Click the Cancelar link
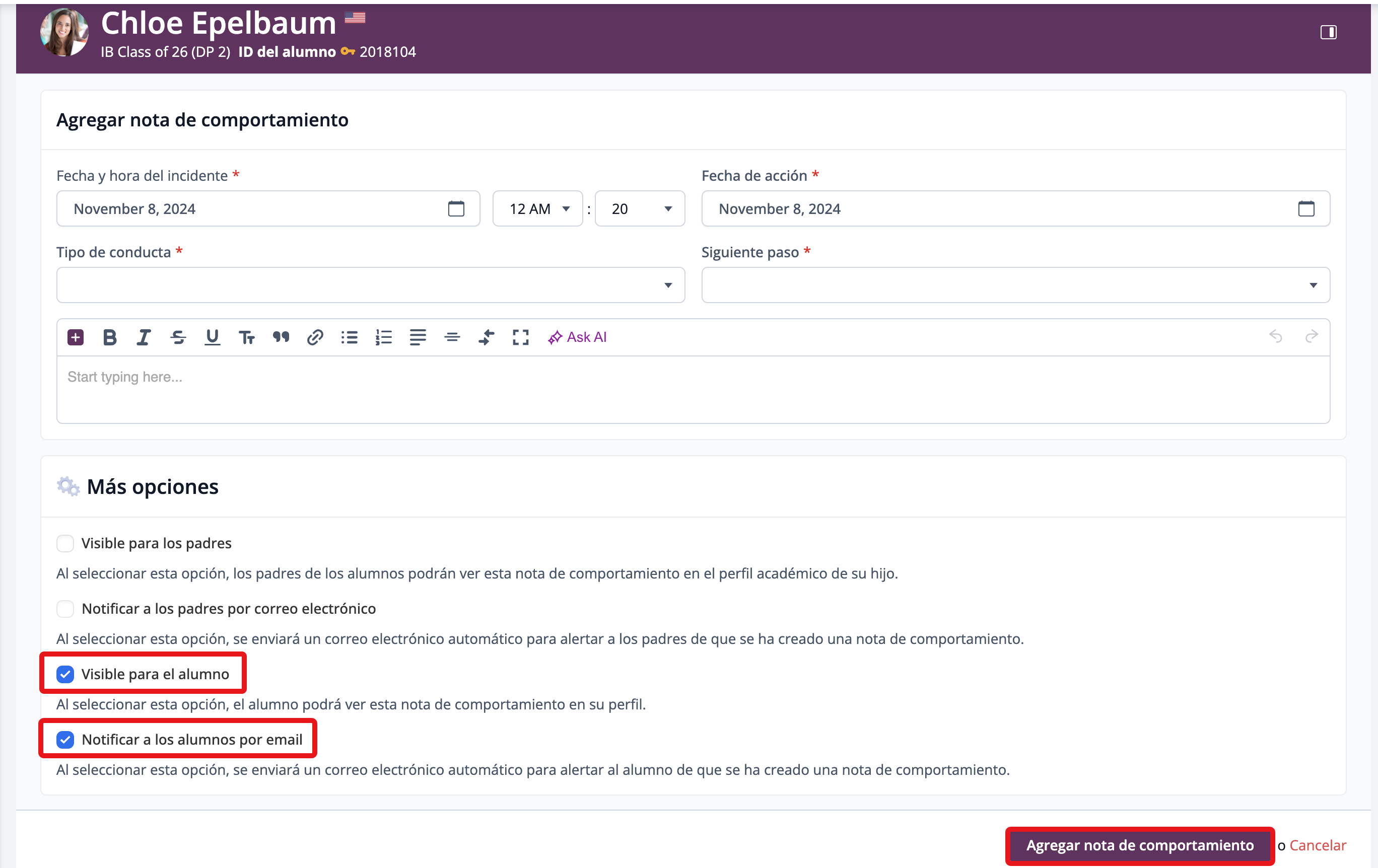The image size is (1378, 868). pyautogui.click(x=1318, y=845)
